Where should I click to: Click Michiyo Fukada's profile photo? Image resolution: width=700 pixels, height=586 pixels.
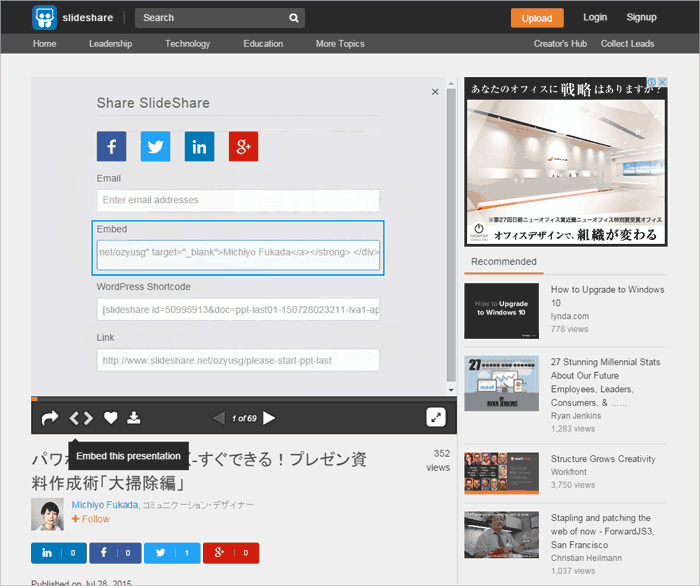(x=47, y=514)
